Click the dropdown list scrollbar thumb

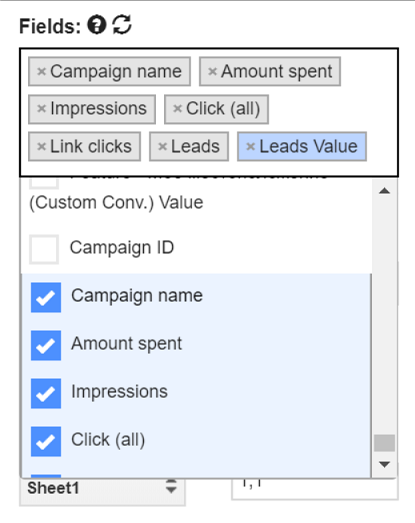(x=385, y=443)
